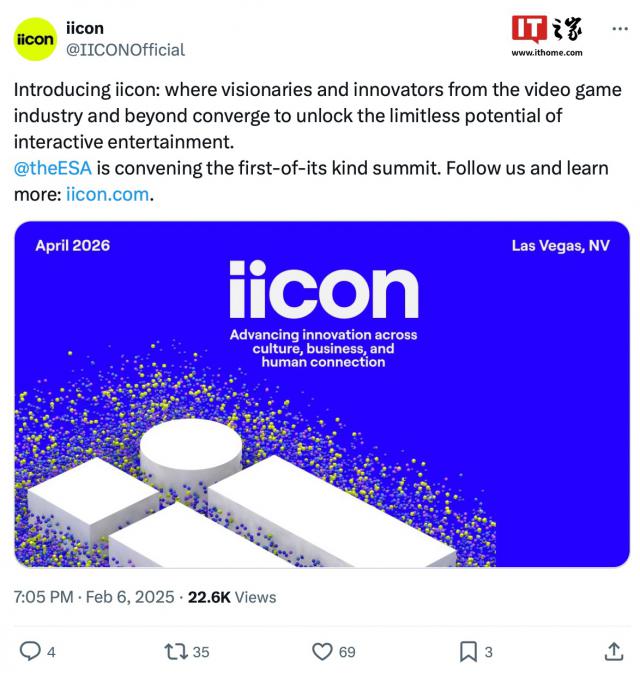Open the share post icon
Viewport: 640px width, 673px height.
point(614,651)
